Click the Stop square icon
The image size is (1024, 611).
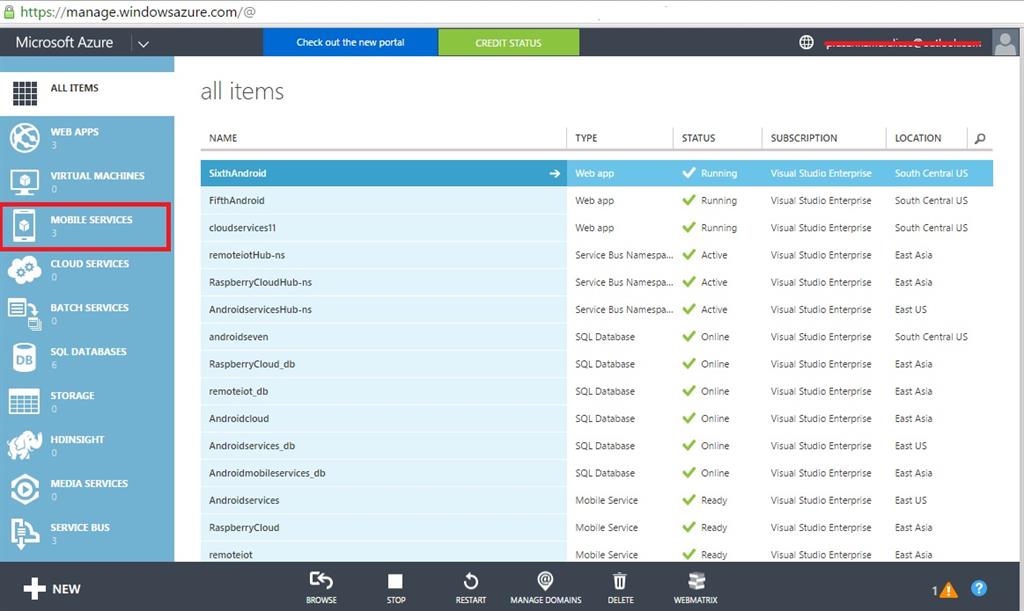(395, 581)
